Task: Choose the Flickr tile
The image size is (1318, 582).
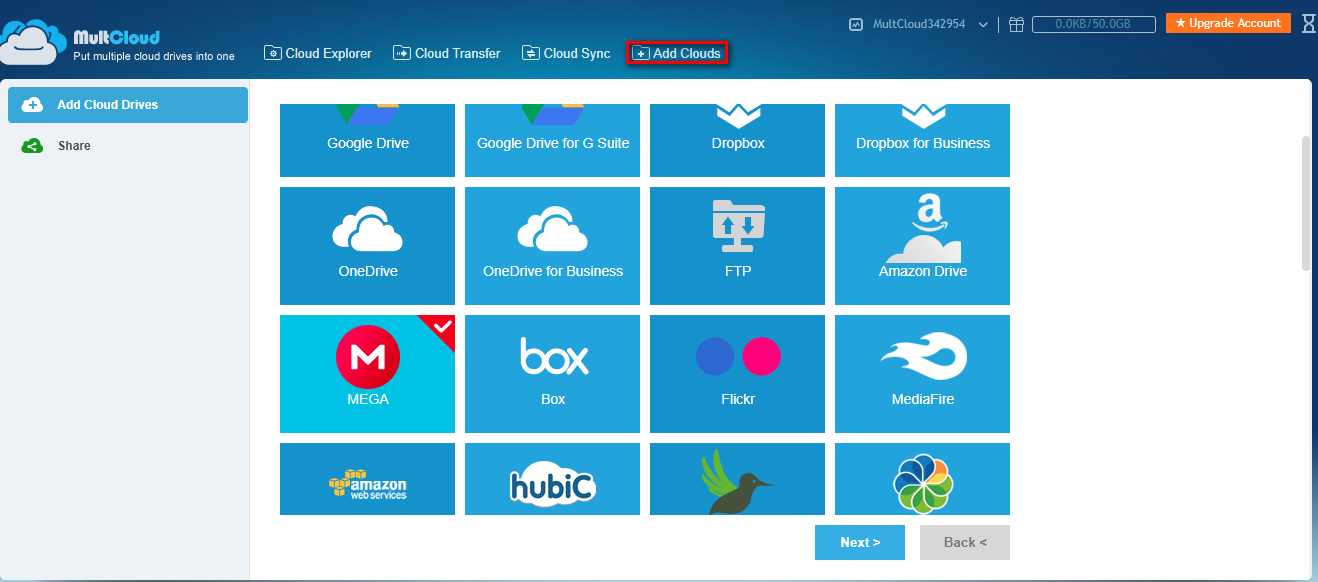Action: [737, 374]
